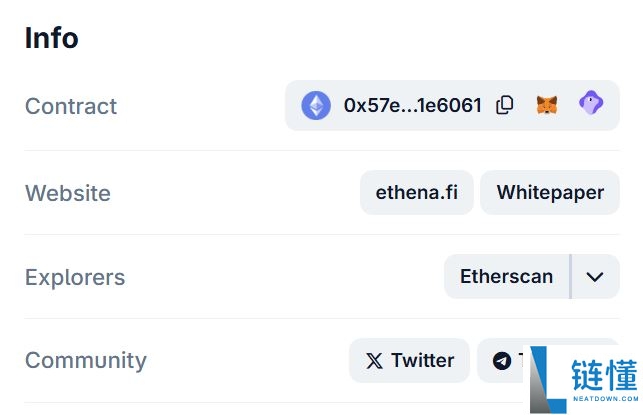Open the Whitepaper link

point(550,193)
